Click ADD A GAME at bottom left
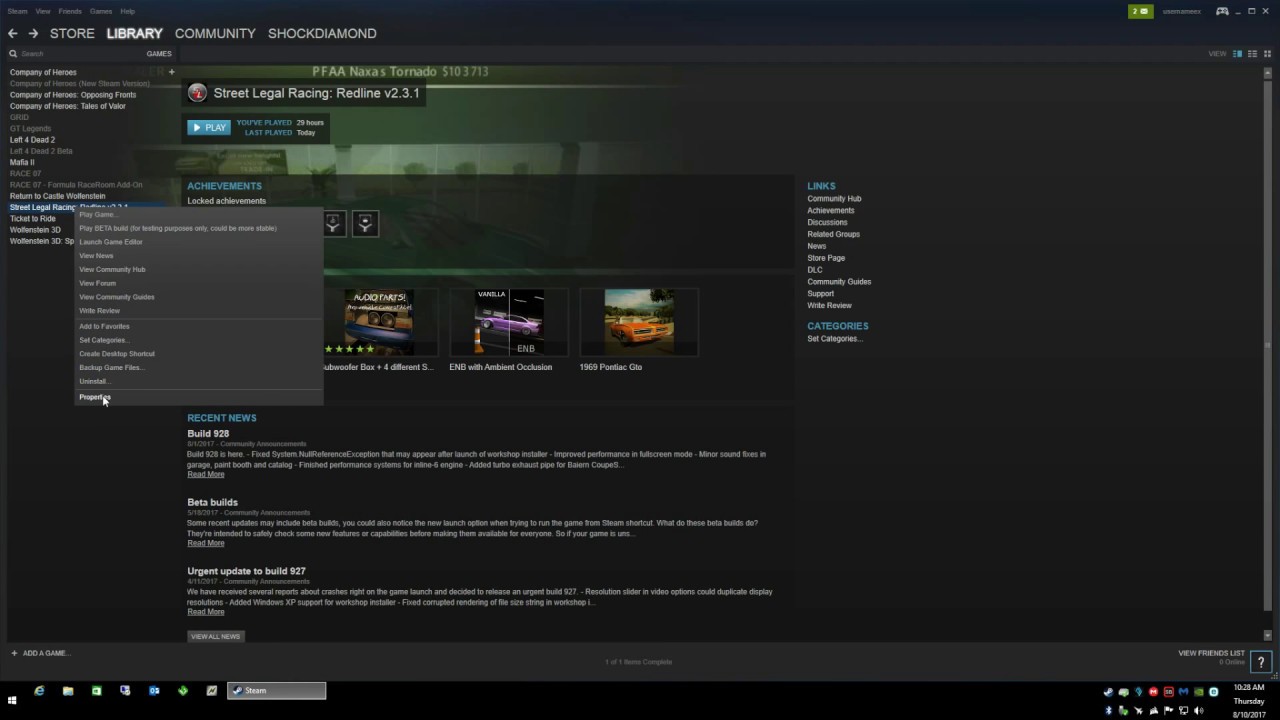The width and height of the screenshot is (1280, 720). click(x=40, y=653)
